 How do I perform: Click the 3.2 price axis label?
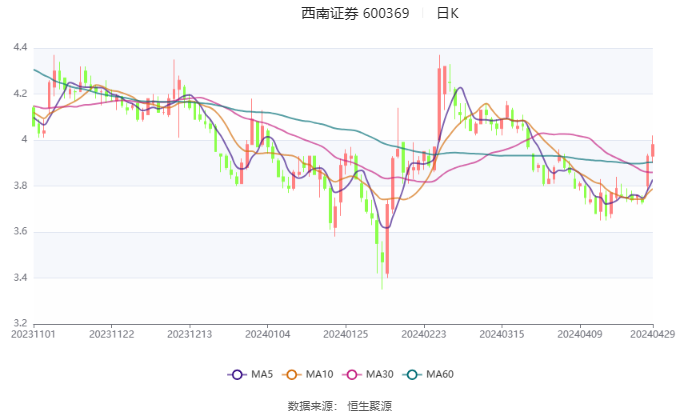click(x=20, y=323)
